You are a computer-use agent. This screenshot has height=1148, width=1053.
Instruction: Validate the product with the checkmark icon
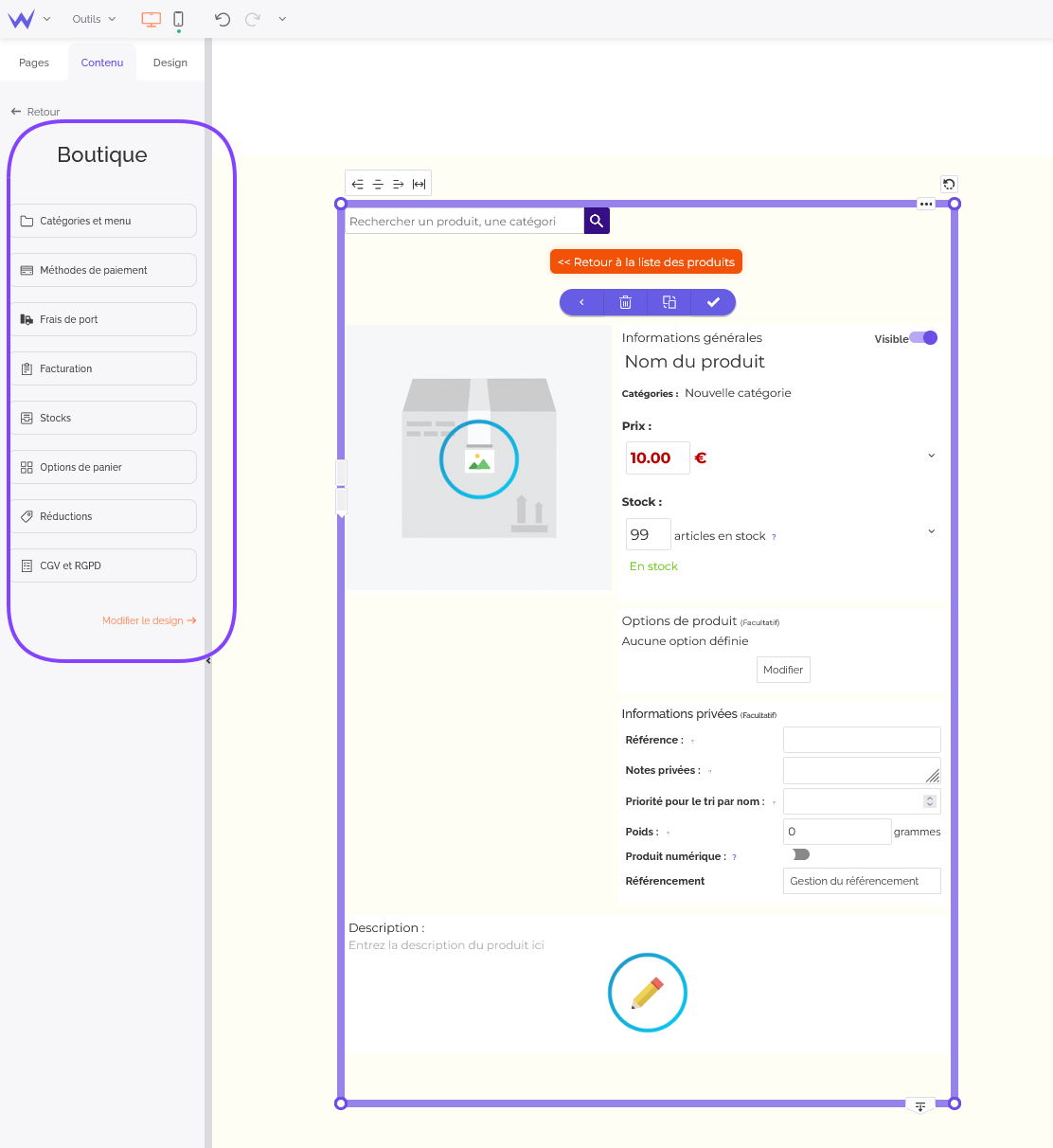713,302
